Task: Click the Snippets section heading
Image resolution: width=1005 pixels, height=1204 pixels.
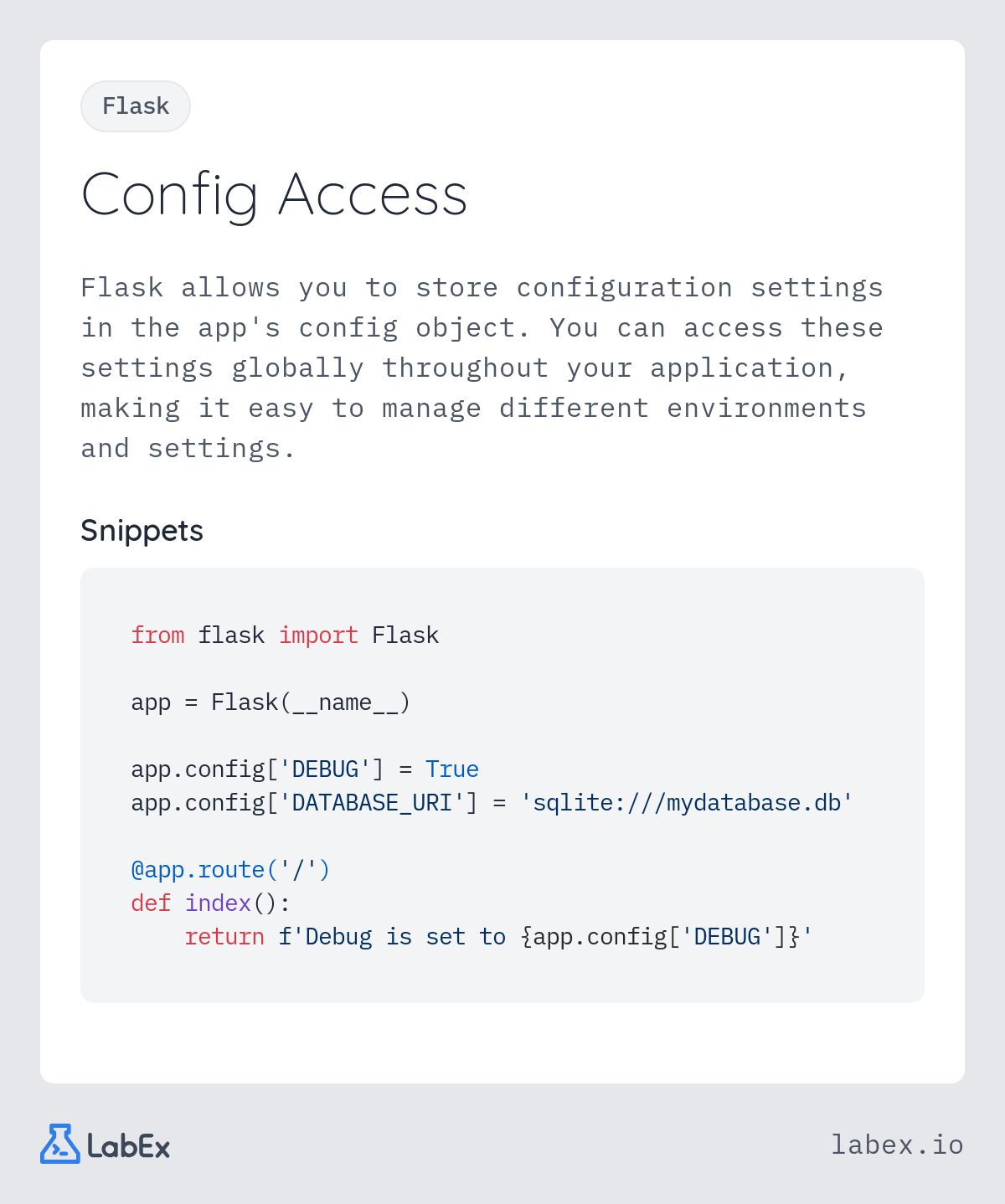Action: click(x=142, y=531)
